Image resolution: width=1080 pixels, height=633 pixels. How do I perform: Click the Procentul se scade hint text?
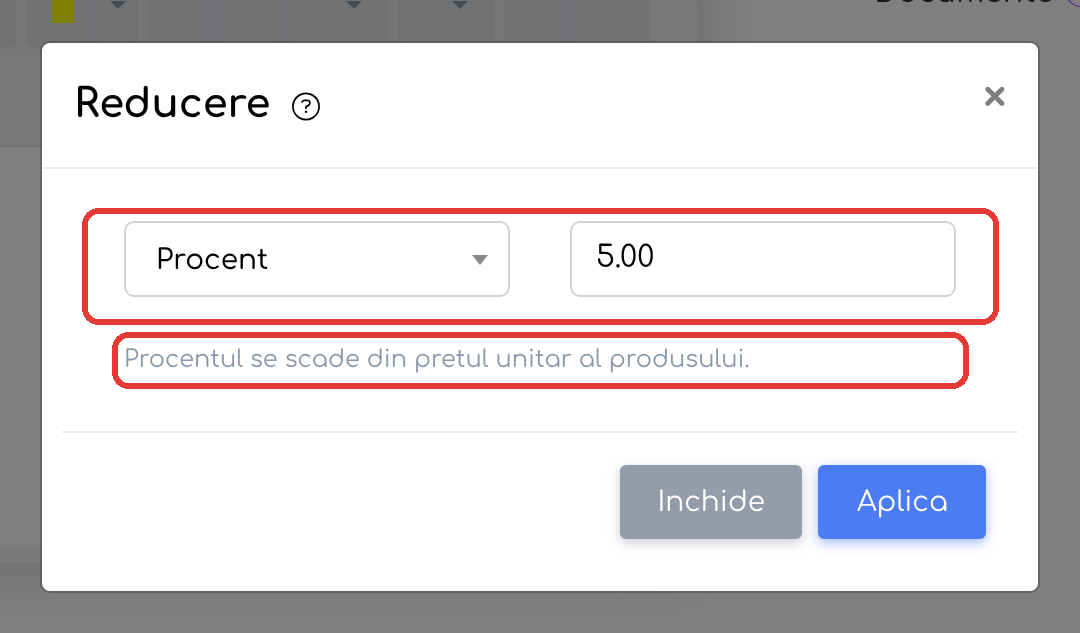(x=437, y=359)
